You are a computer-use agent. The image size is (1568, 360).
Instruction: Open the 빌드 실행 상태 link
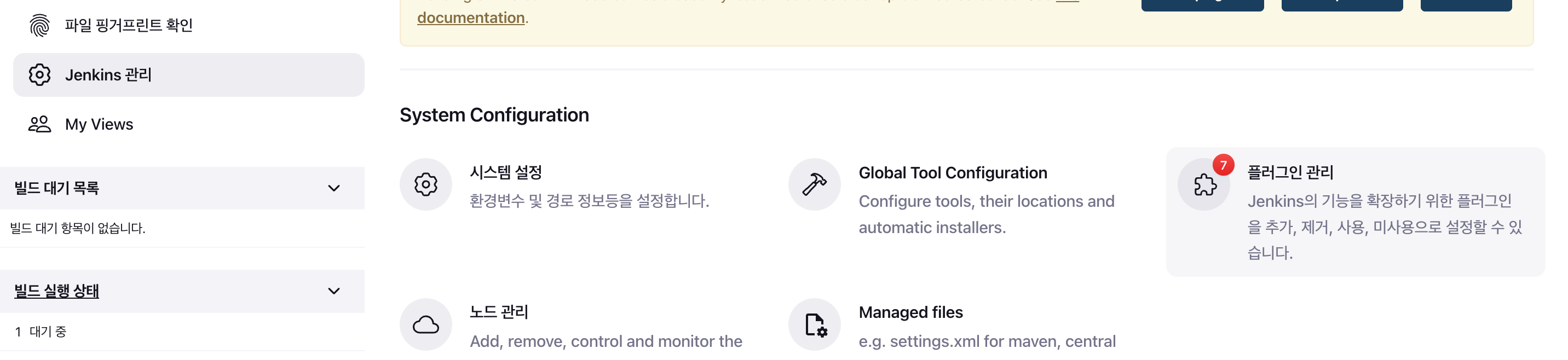(56, 291)
